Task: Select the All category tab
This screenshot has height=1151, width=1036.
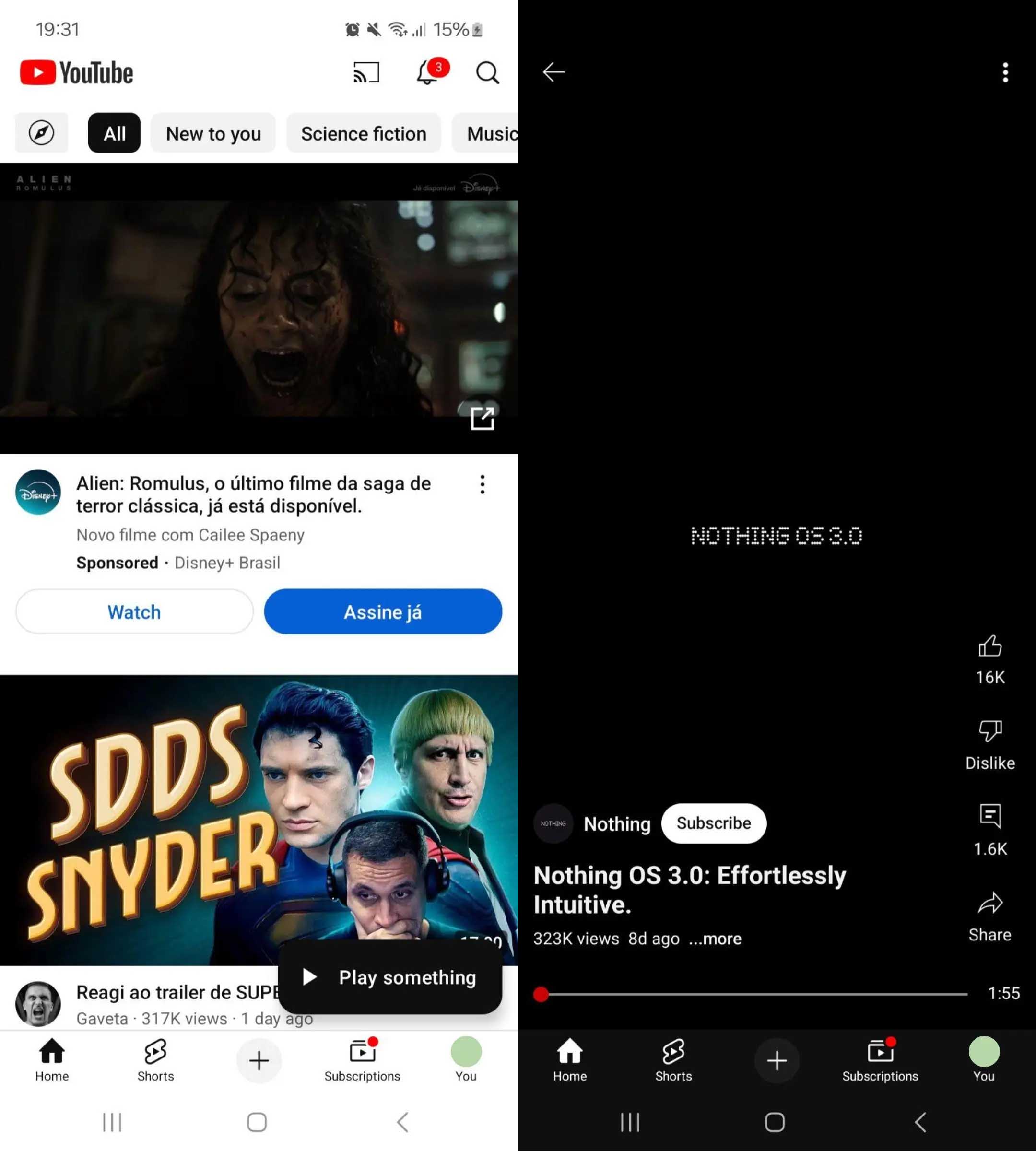Action: pos(113,133)
